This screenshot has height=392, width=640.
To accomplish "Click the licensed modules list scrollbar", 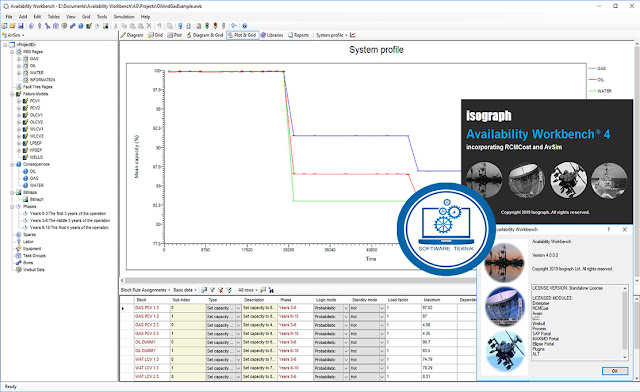I will (x=624, y=323).
